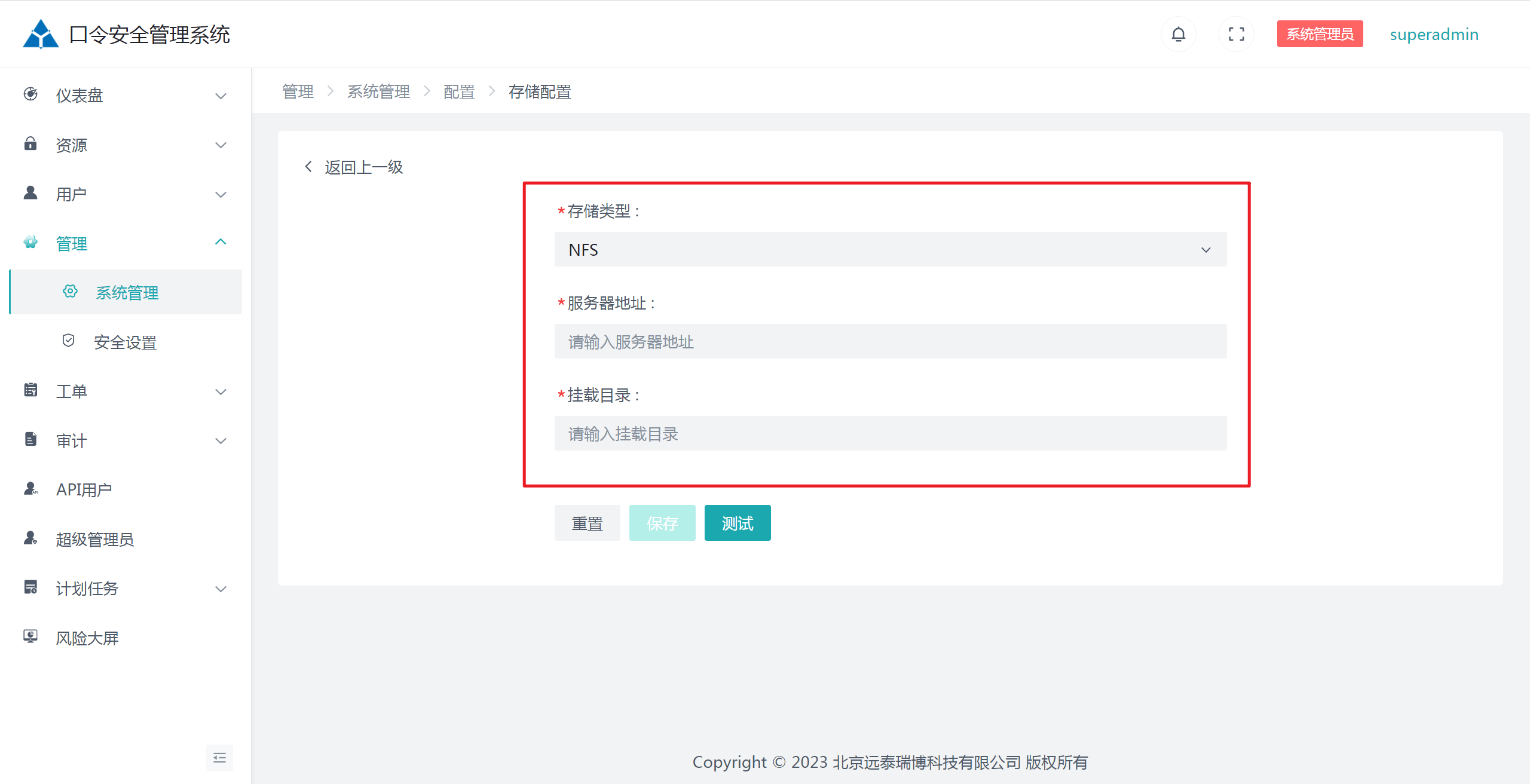Click the 测试 button
1530x784 pixels.
click(737, 523)
